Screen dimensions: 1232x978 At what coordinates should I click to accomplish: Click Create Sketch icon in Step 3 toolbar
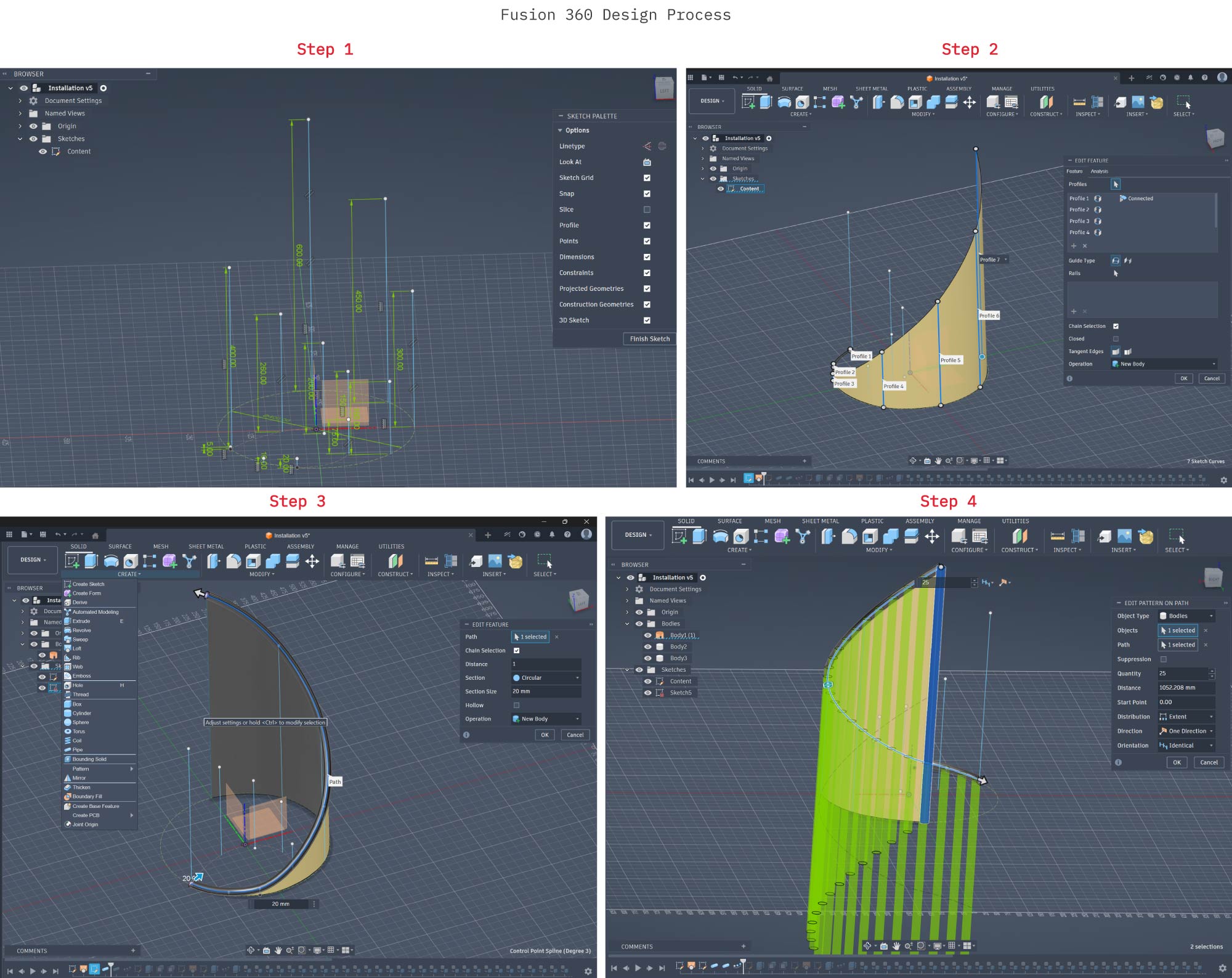(72, 561)
